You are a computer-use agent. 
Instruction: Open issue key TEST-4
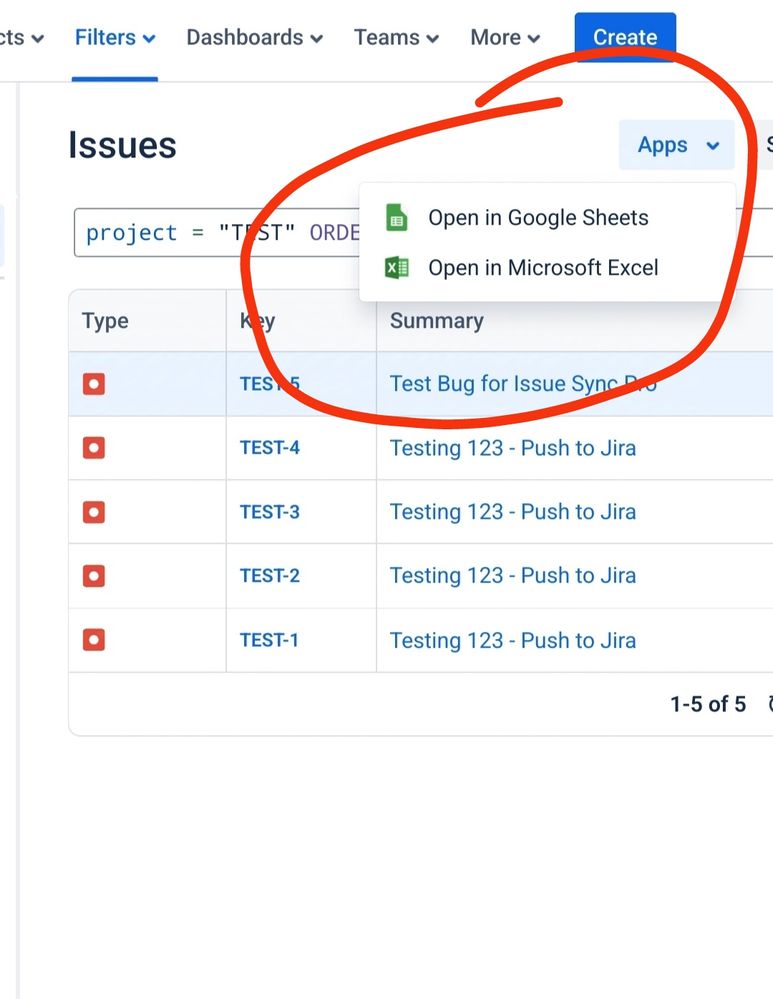tap(270, 448)
